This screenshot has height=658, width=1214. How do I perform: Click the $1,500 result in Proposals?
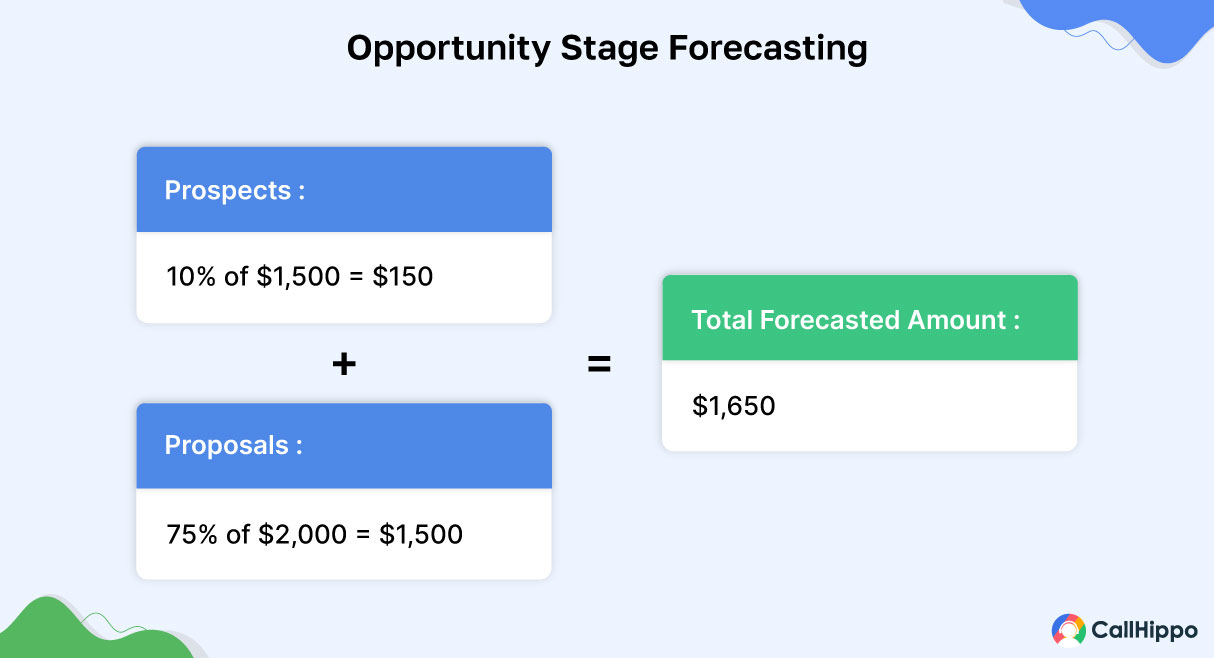(x=421, y=534)
